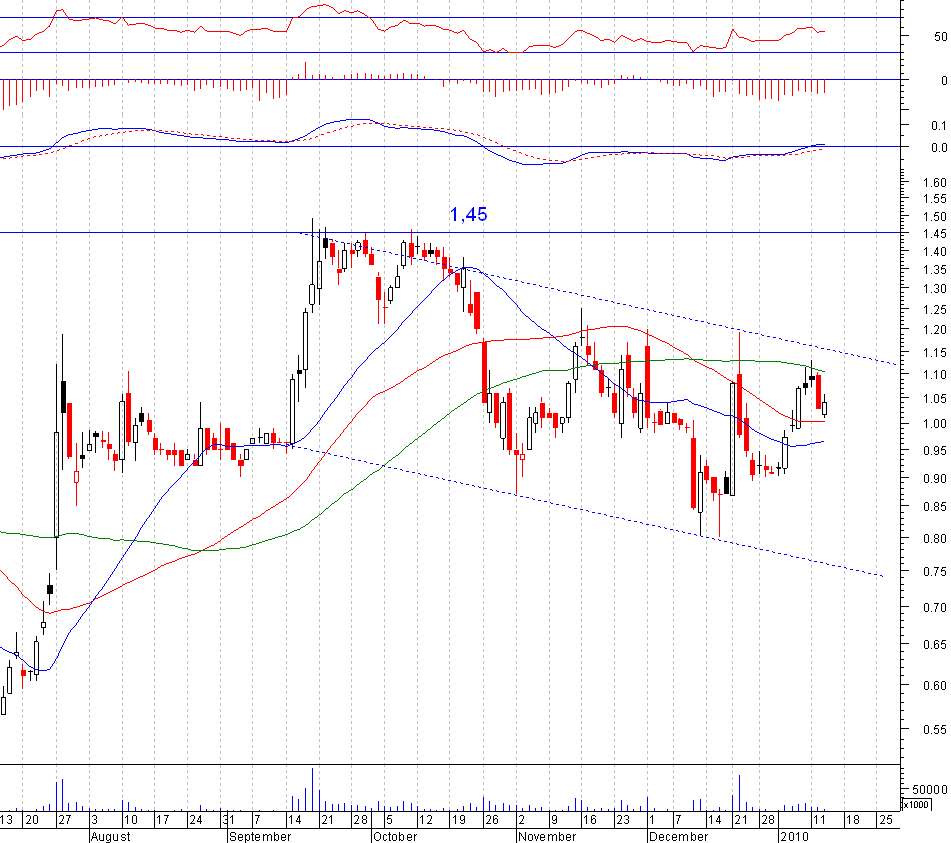Viewport: 951px width, 843px height.
Task: Select the 50000 volume axis label
Action: pos(930,790)
